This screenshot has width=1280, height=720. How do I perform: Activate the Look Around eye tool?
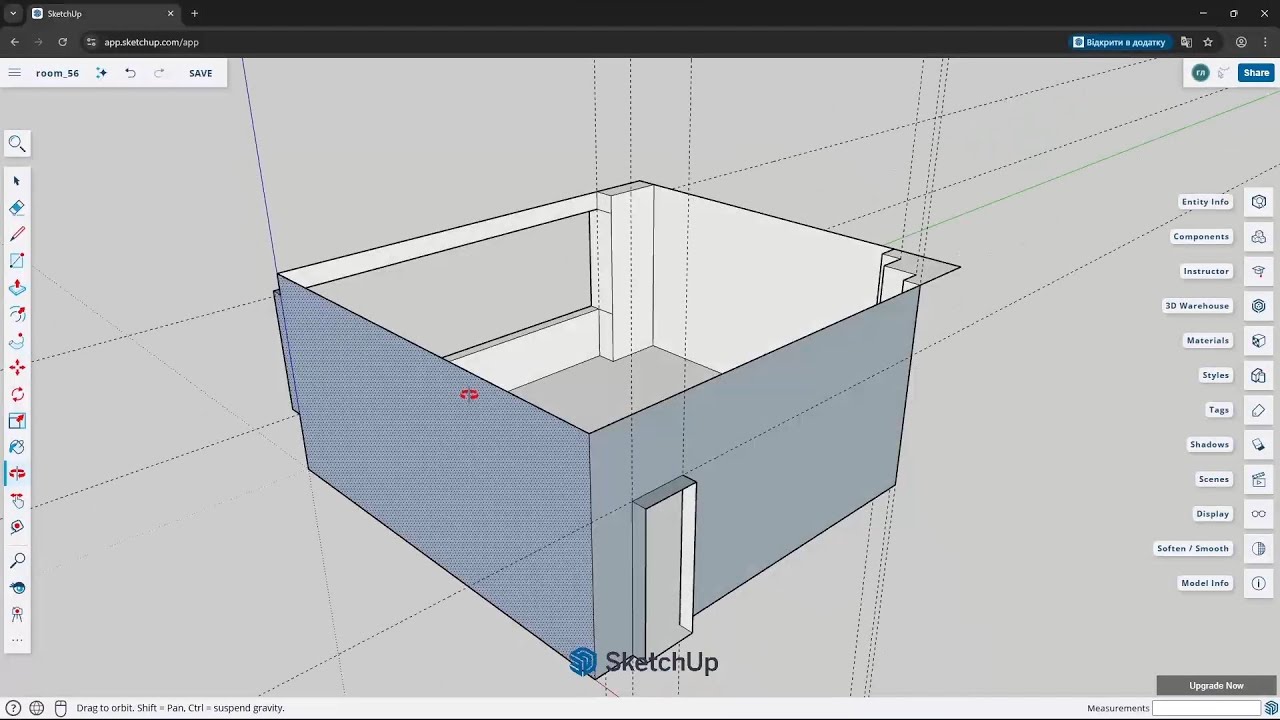click(17, 588)
